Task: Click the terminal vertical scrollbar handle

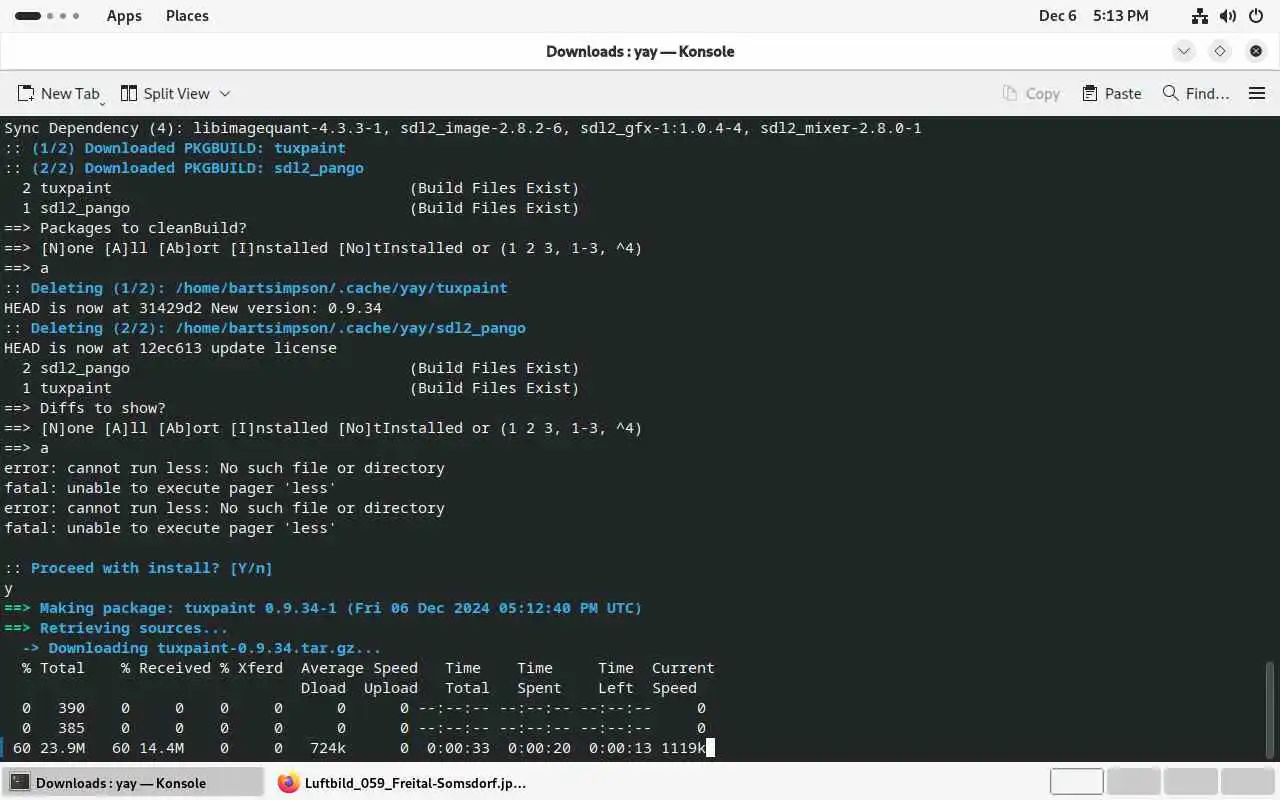Action: 1271,708
